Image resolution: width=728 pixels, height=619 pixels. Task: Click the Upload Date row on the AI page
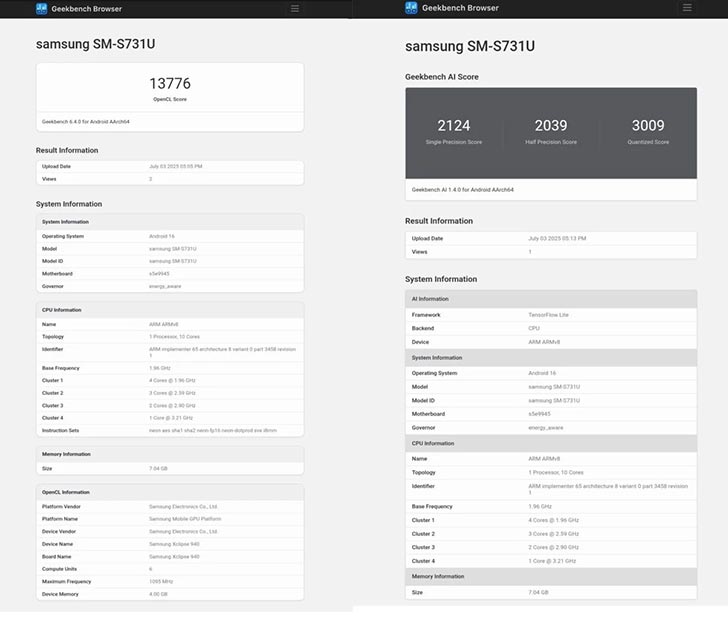point(551,238)
